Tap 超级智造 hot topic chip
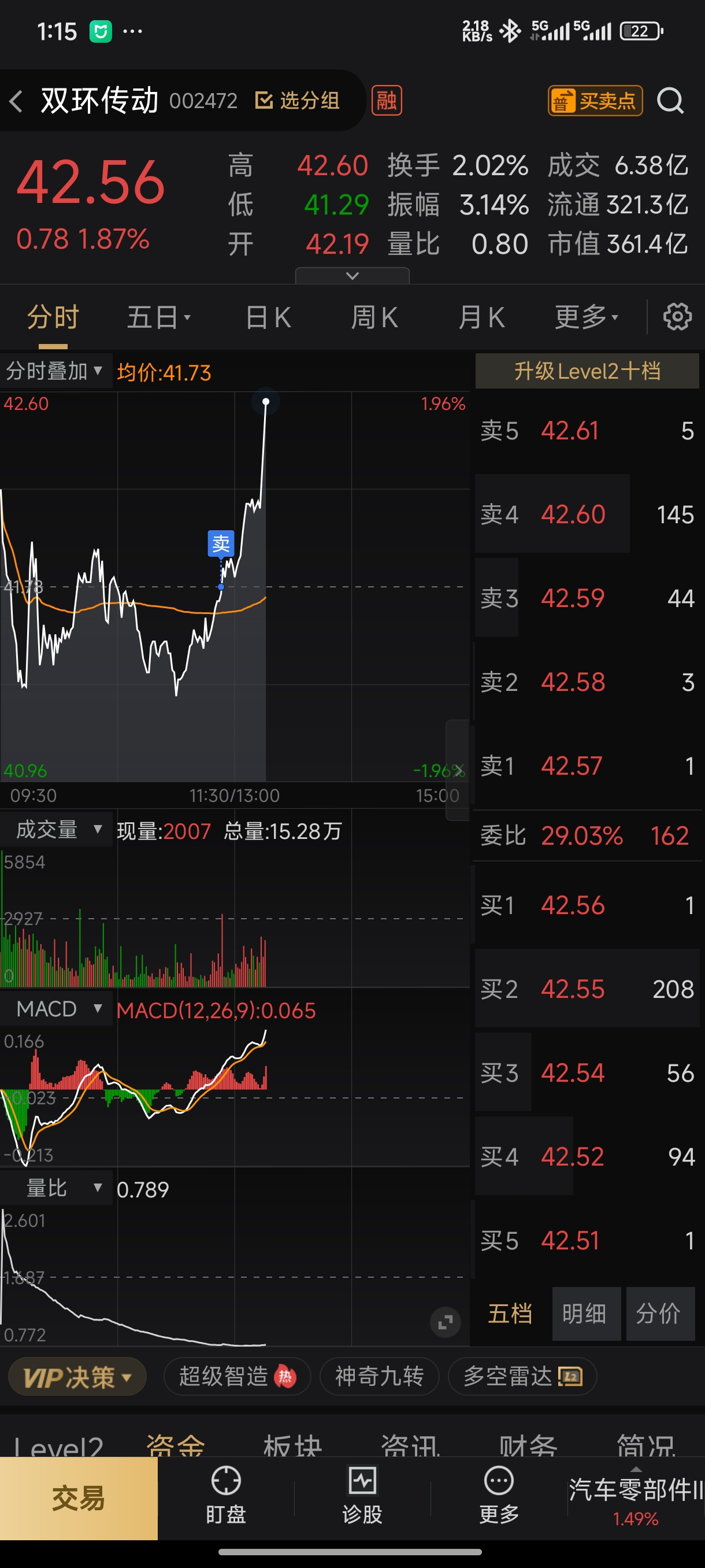The height and width of the screenshot is (1568, 705). 238,1376
